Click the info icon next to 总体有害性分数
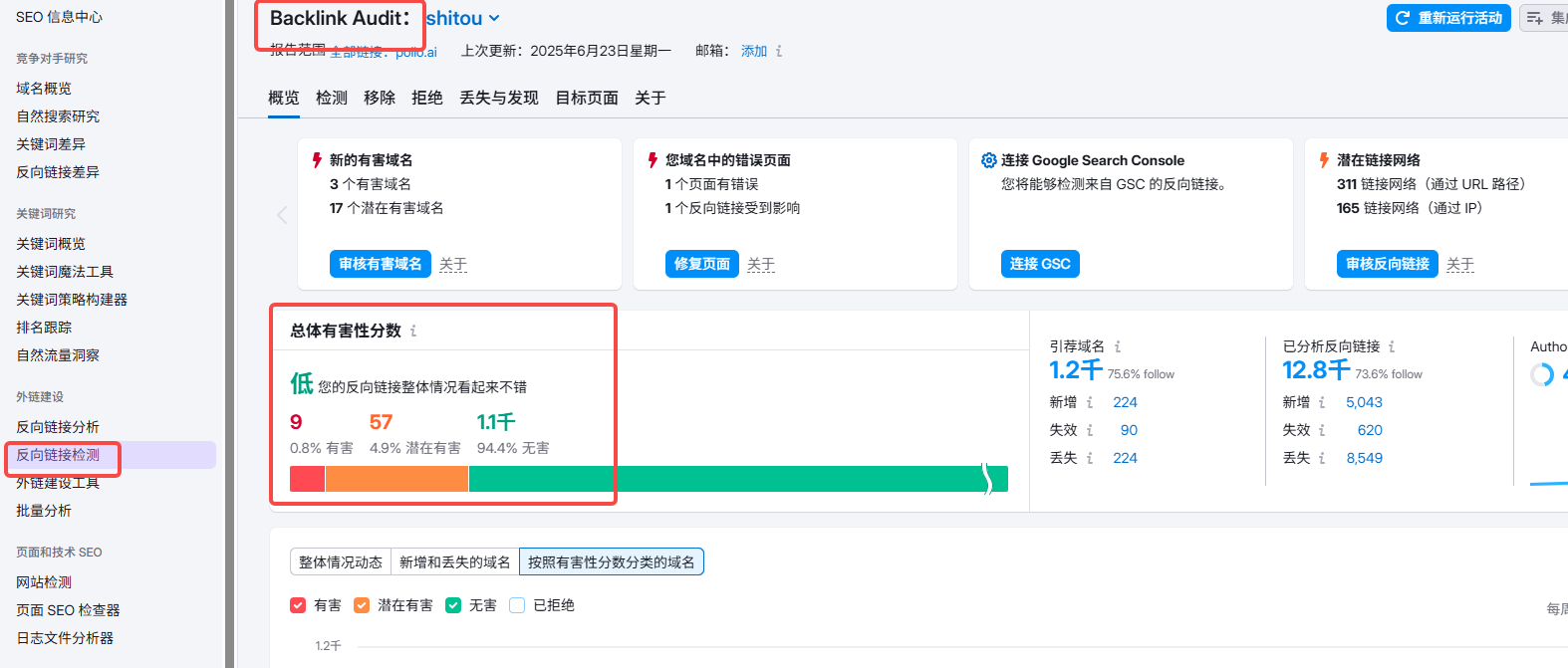 pos(413,332)
